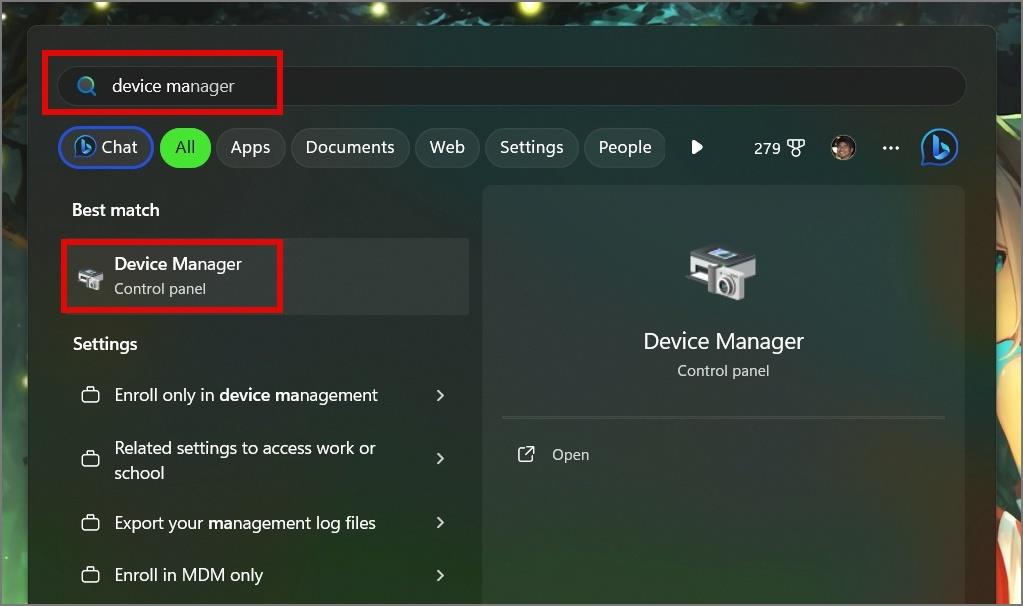Open the Bing Chat filter
This screenshot has height=606, width=1023.
pos(106,147)
